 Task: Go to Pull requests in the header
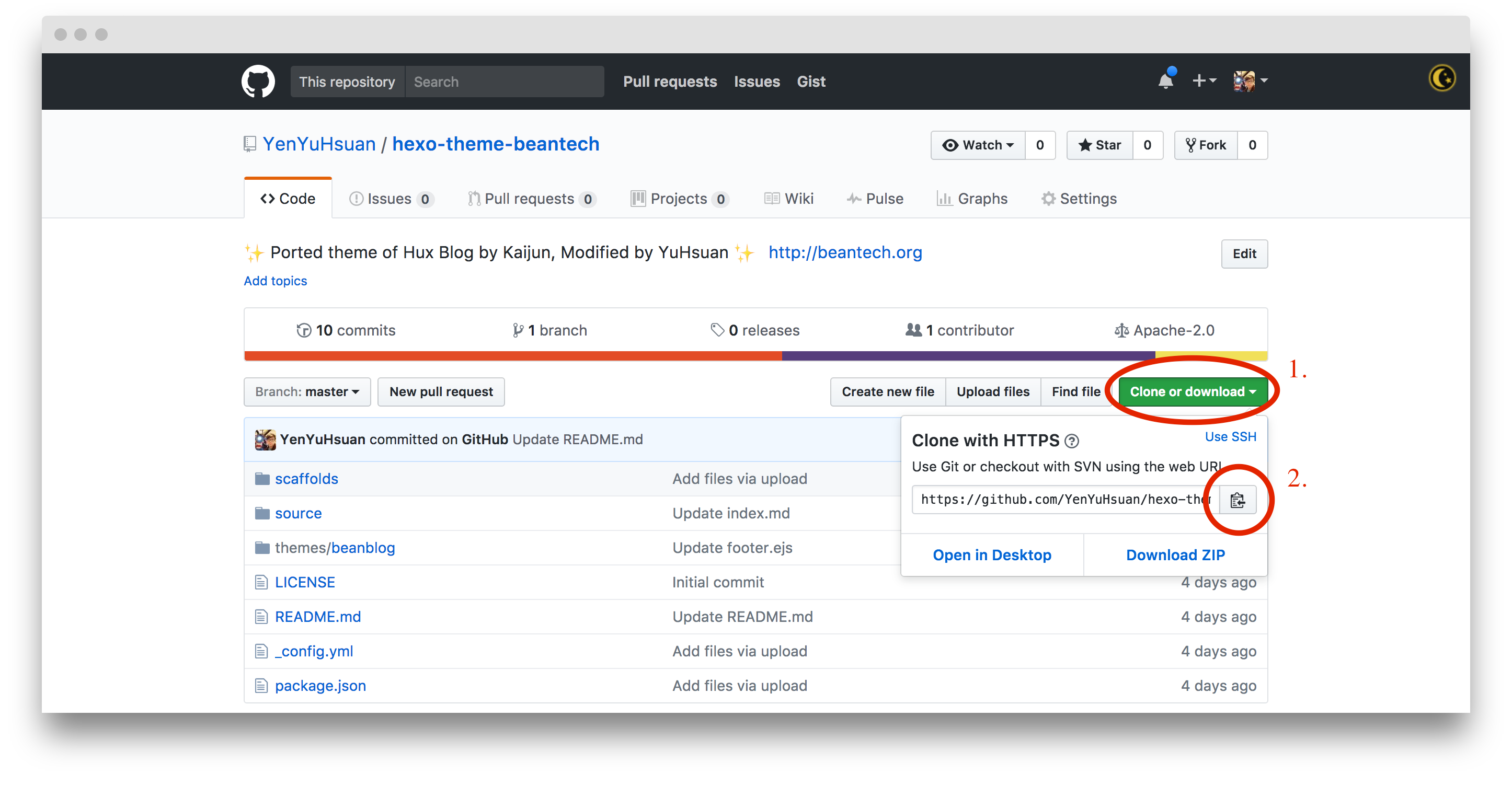(670, 82)
